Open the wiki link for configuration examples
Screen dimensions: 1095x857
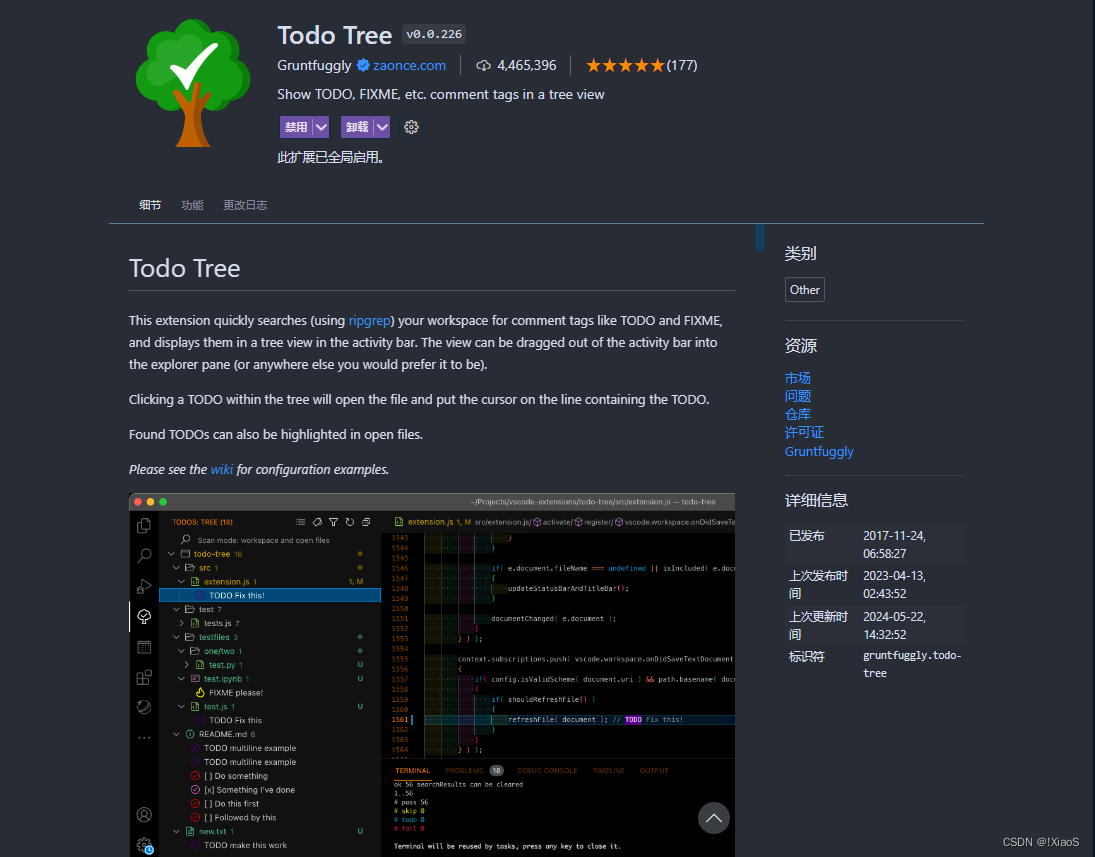click(221, 469)
